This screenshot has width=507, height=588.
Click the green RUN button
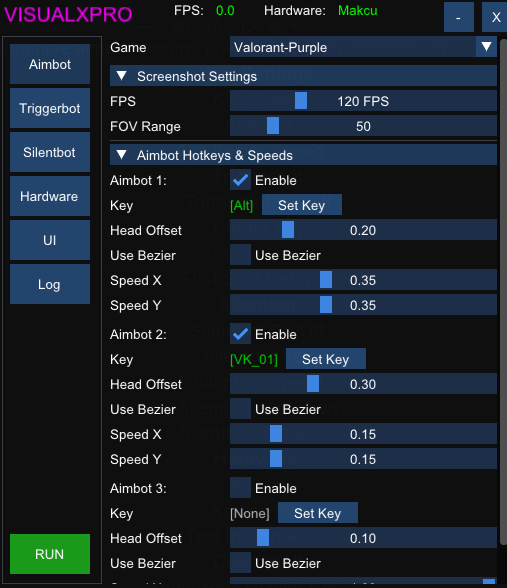[50, 554]
